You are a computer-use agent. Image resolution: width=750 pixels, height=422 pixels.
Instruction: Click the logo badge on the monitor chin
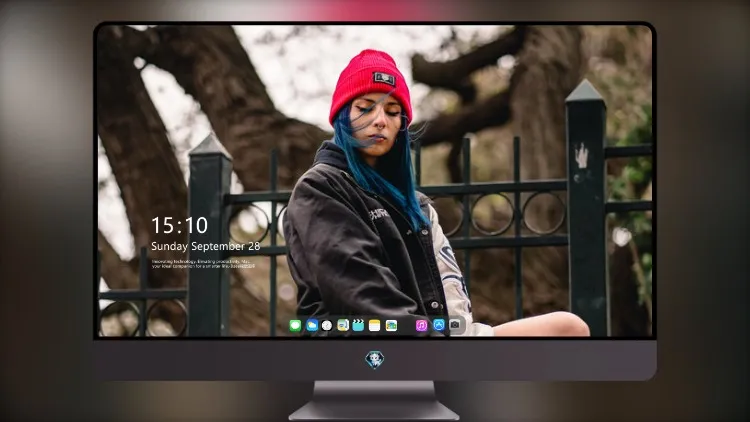(x=375, y=360)
